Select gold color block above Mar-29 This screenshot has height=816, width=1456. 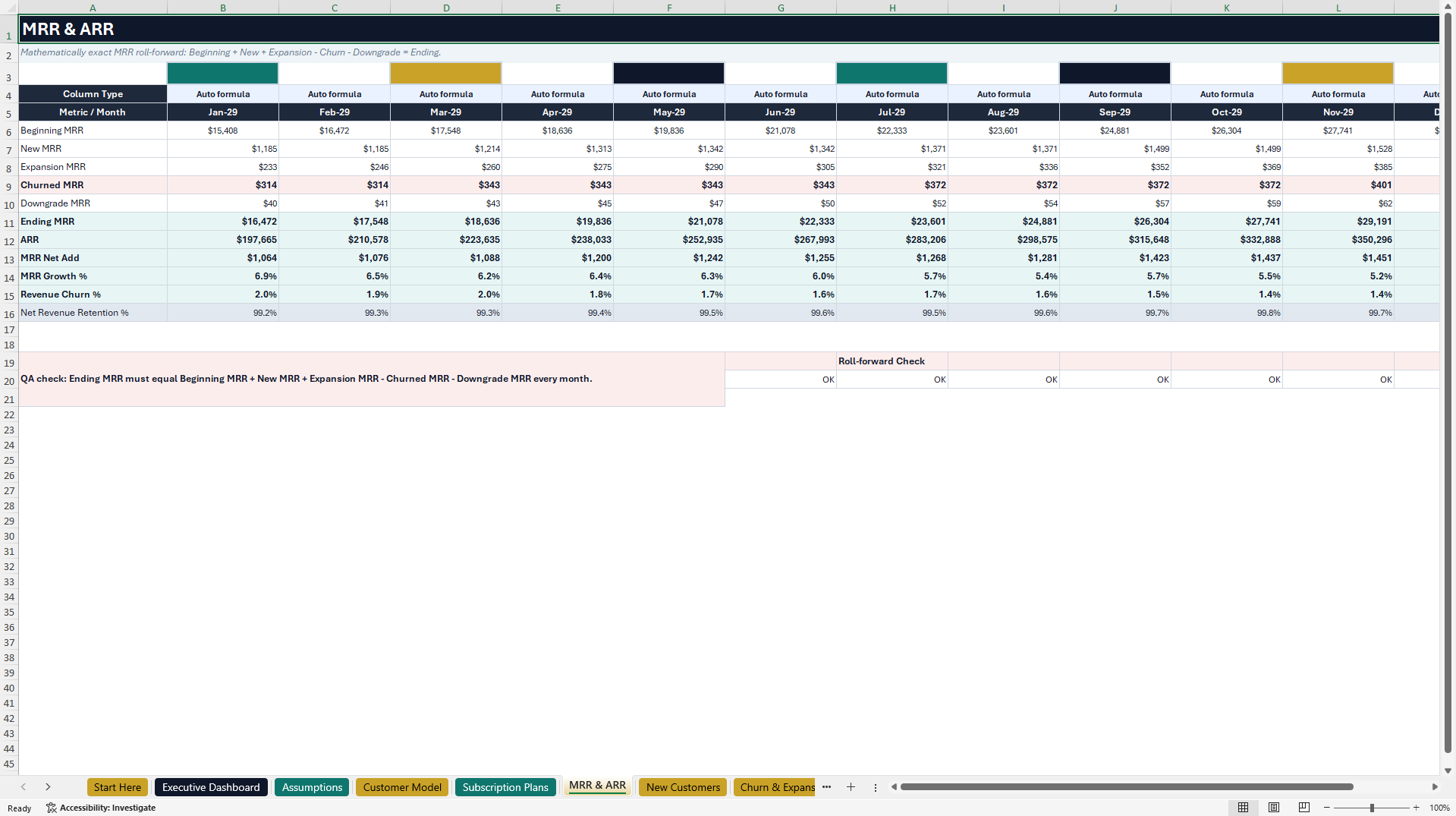point(446,73)
